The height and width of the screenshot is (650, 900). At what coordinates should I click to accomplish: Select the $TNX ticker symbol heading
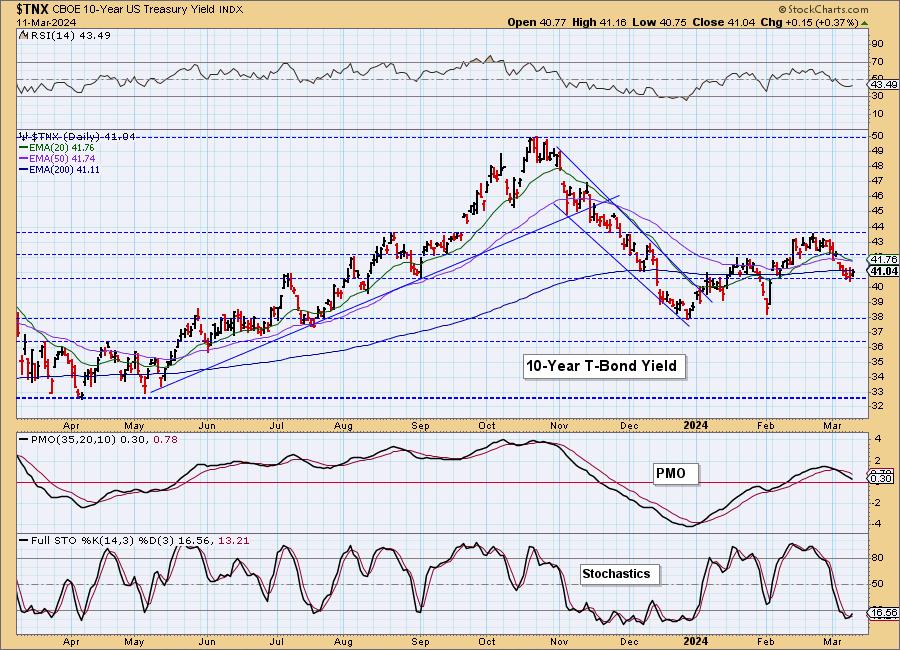click(33, 9)
